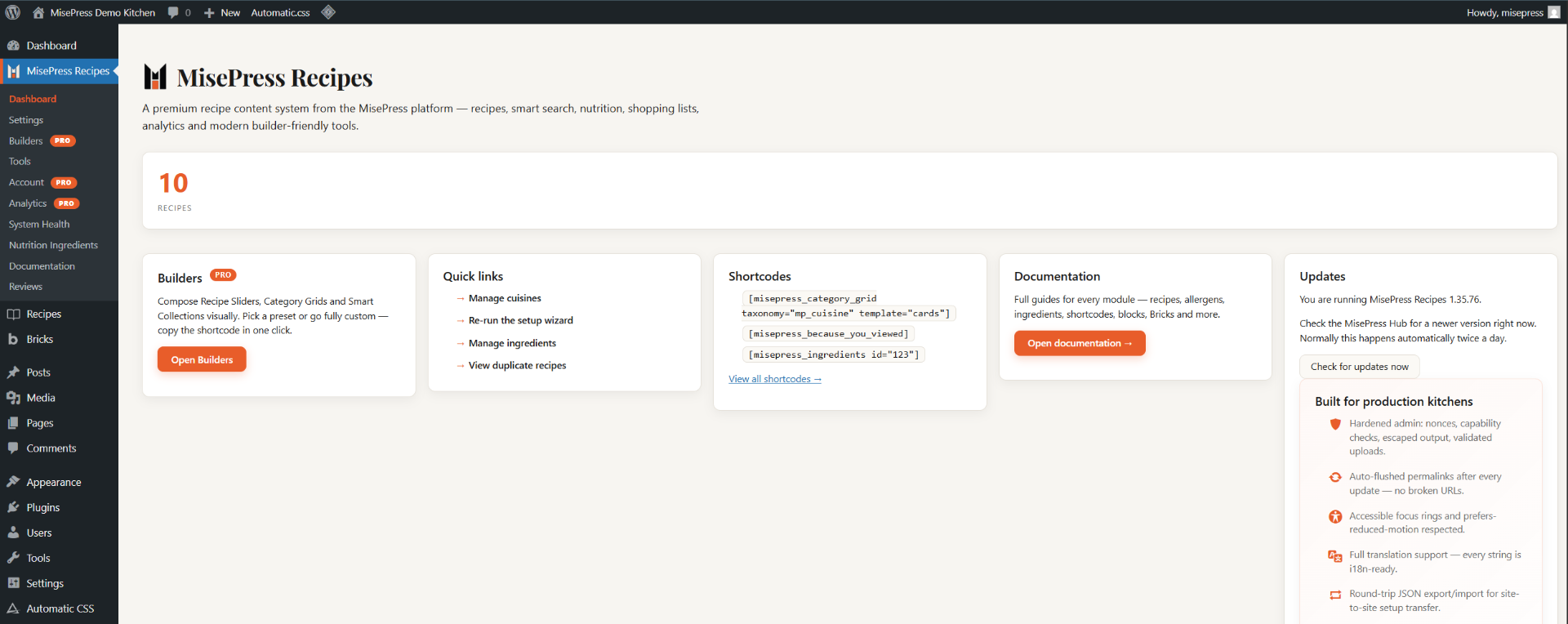The width and height of the screenshot is (1568, 624).
Task: Click the Appearance paintbrush icon
Action: pos(13,482)
